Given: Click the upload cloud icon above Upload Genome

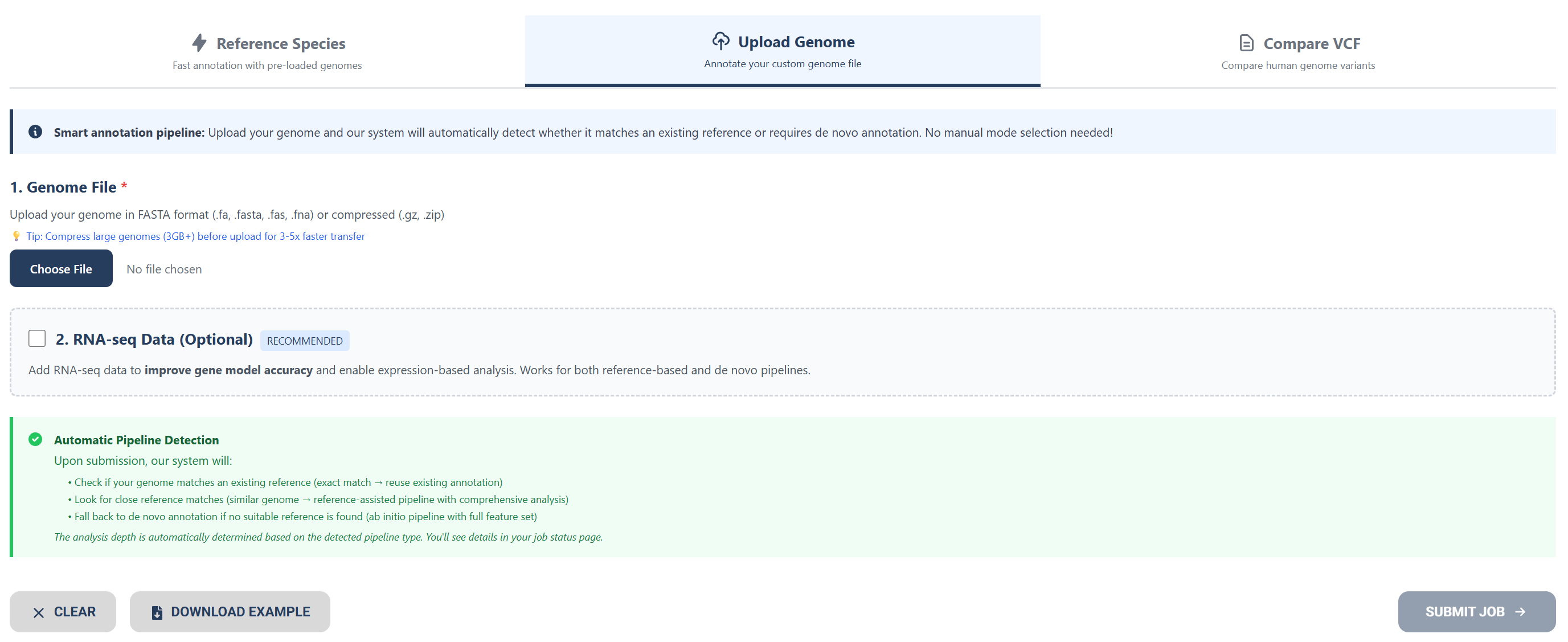Looking at the screenshot, I should (x=720, y=40).
